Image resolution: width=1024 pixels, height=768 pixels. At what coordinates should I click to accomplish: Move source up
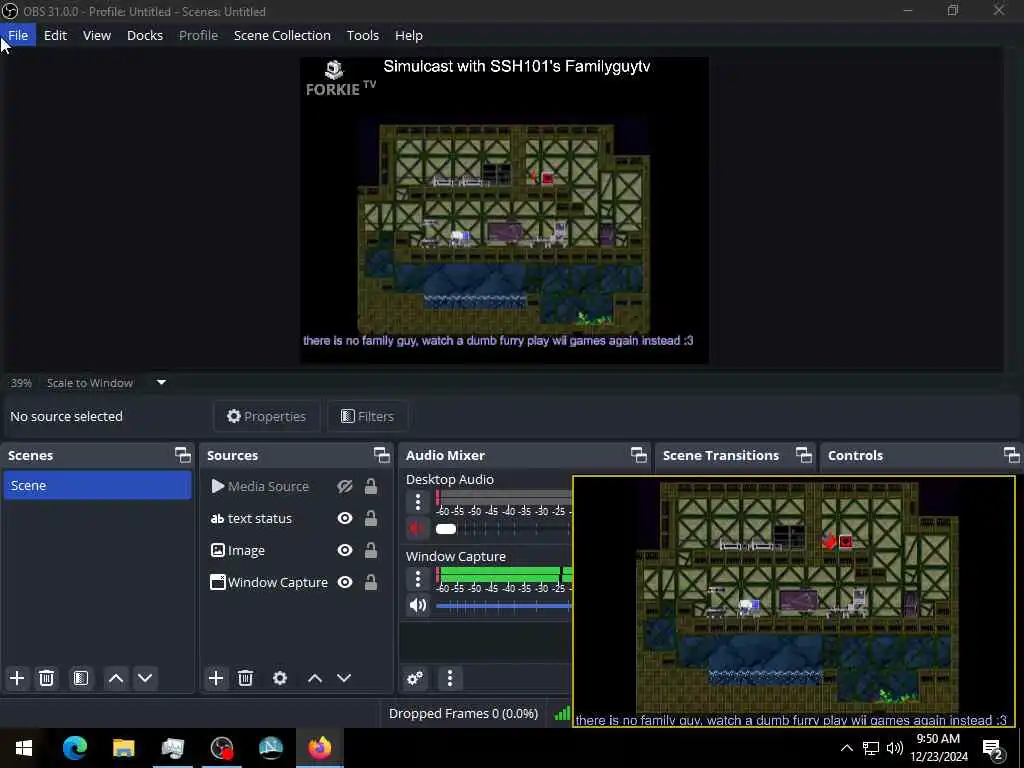point(315,678)
